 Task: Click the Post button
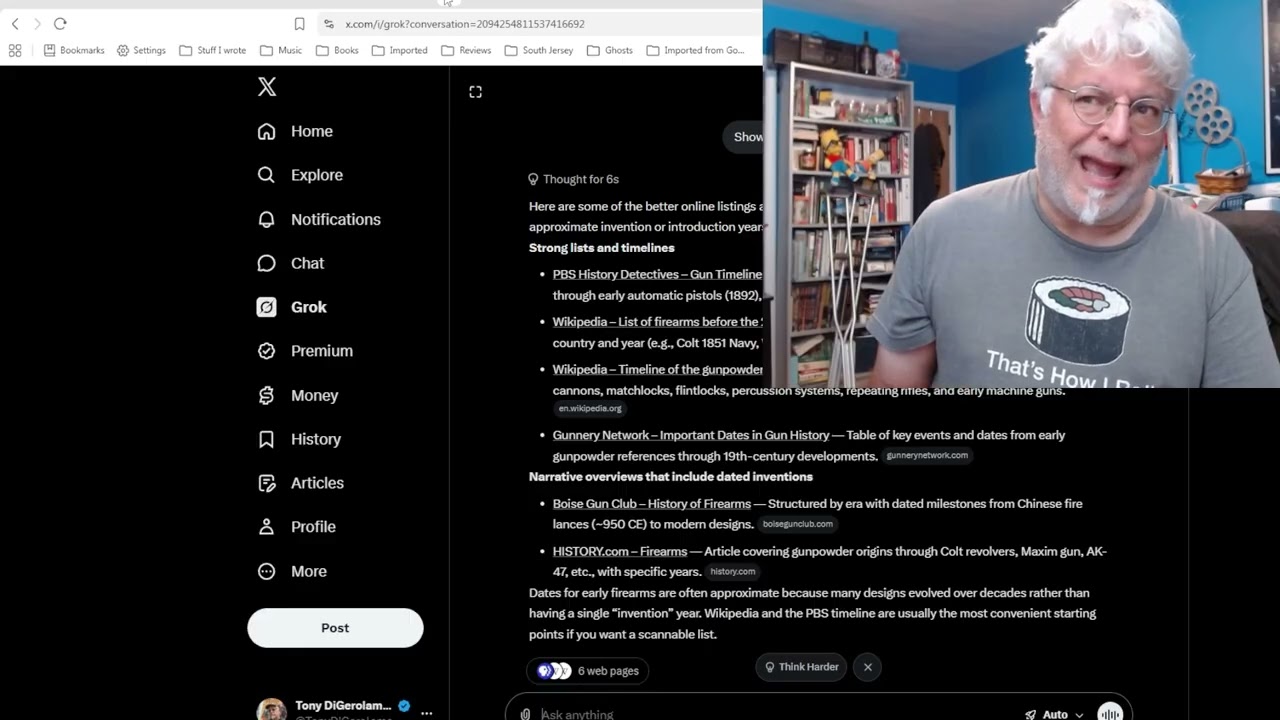[x=335, y=628]
